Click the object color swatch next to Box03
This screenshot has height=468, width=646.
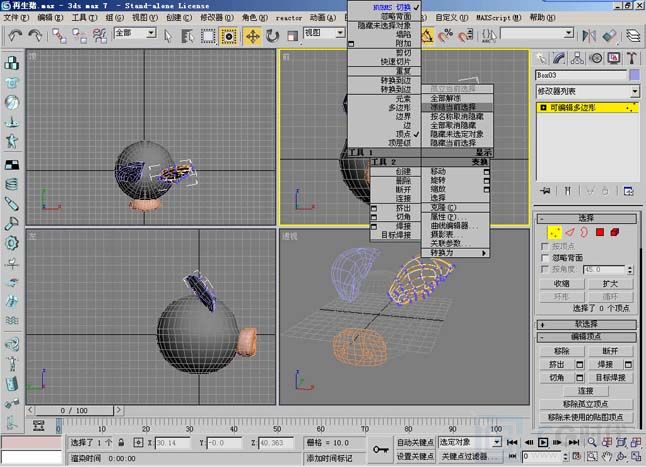click(634, 75)
